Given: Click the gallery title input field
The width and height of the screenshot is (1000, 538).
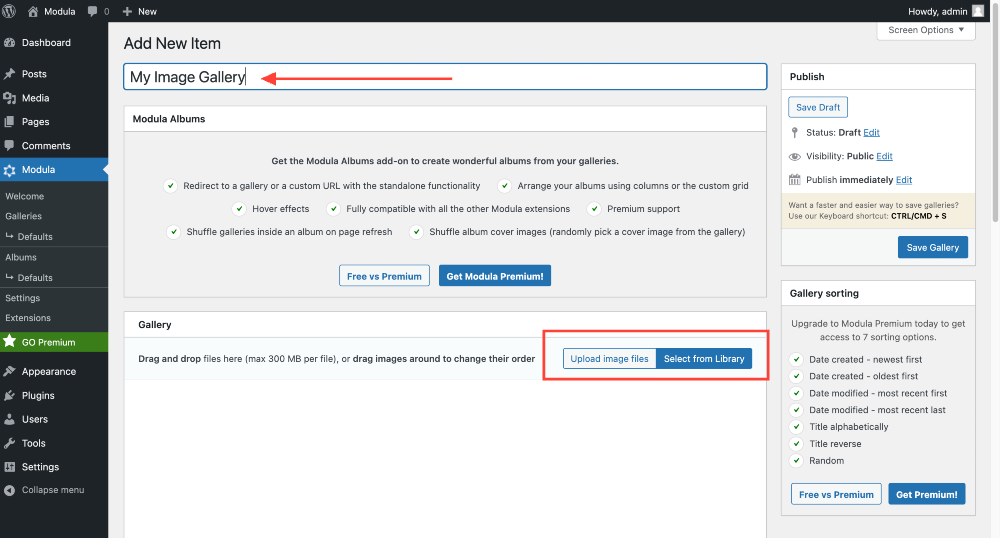Looking at the screenshot, I should point(445,76).
